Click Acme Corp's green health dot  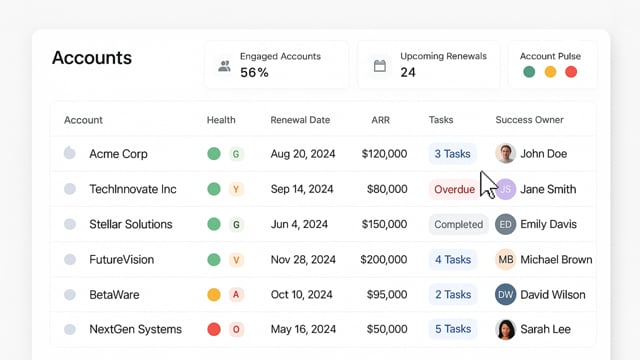coord(214,154)
